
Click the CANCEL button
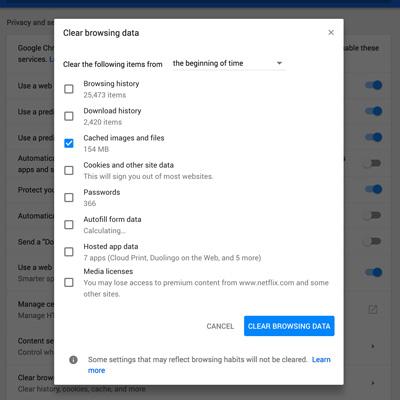tap(220, 326)
